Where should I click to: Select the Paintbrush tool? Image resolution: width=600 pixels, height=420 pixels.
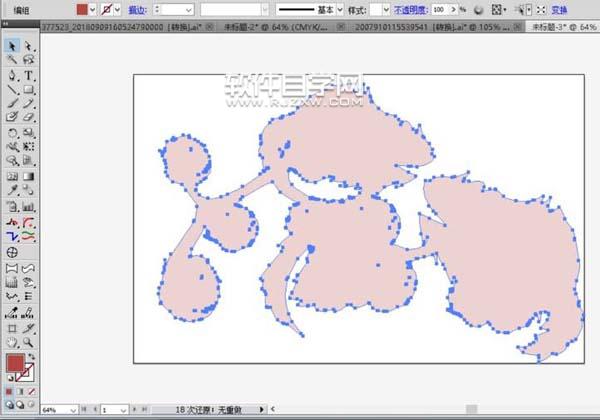tap(12, 103)
